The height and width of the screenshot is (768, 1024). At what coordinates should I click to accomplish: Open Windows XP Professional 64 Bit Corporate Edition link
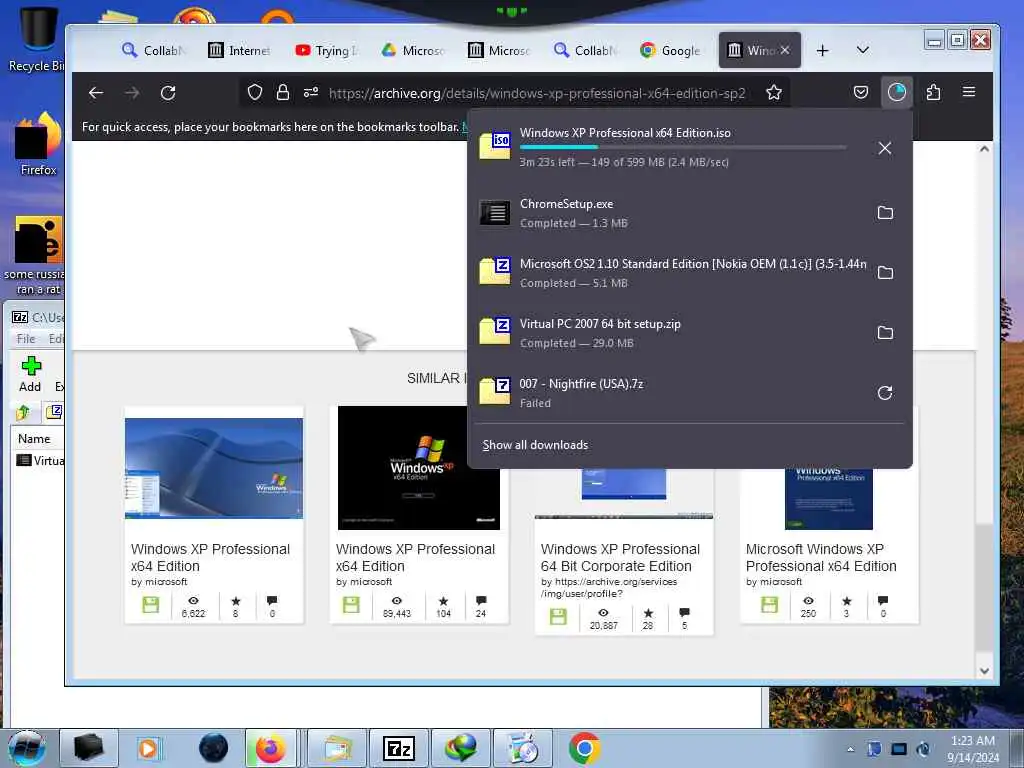click(620, 558)
